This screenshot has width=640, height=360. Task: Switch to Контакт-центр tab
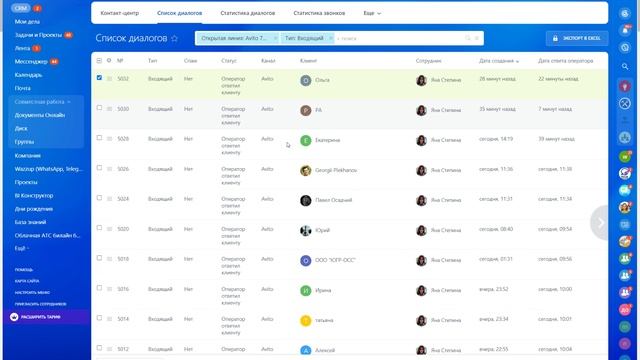point(120,13)
